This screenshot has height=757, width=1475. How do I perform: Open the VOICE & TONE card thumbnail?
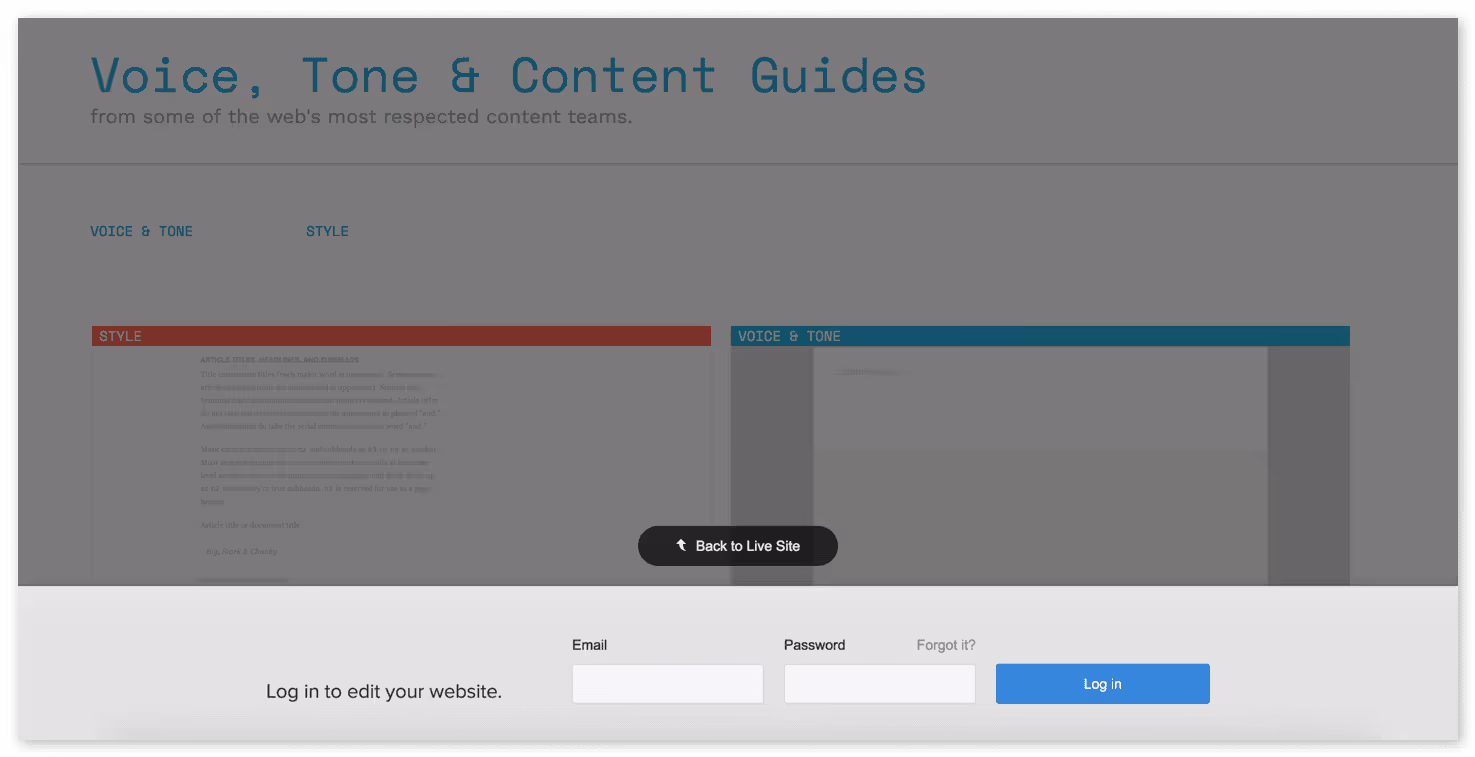pyautogui.click(x=1040, y=466)
